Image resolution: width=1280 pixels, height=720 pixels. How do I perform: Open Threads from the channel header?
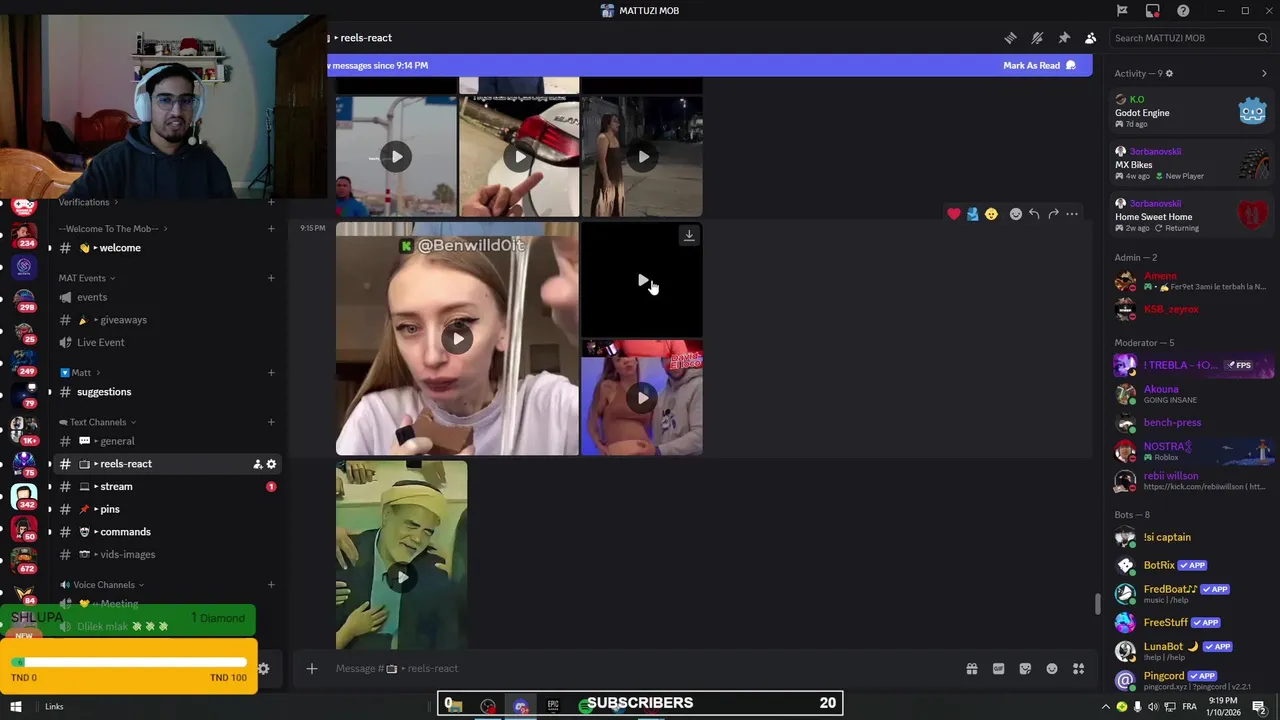pos(1010,38)
